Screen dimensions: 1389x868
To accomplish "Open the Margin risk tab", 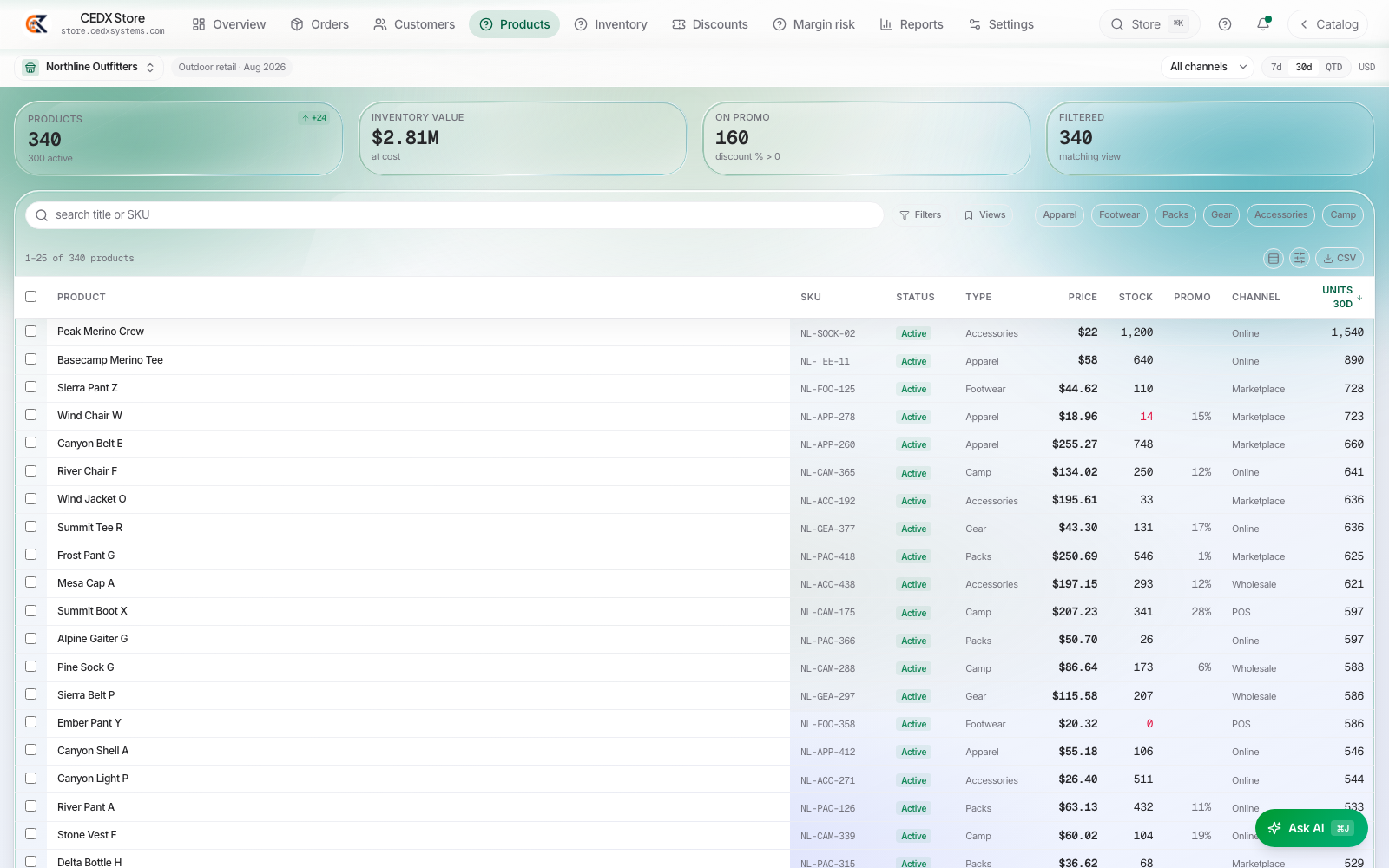I will 814,24.
